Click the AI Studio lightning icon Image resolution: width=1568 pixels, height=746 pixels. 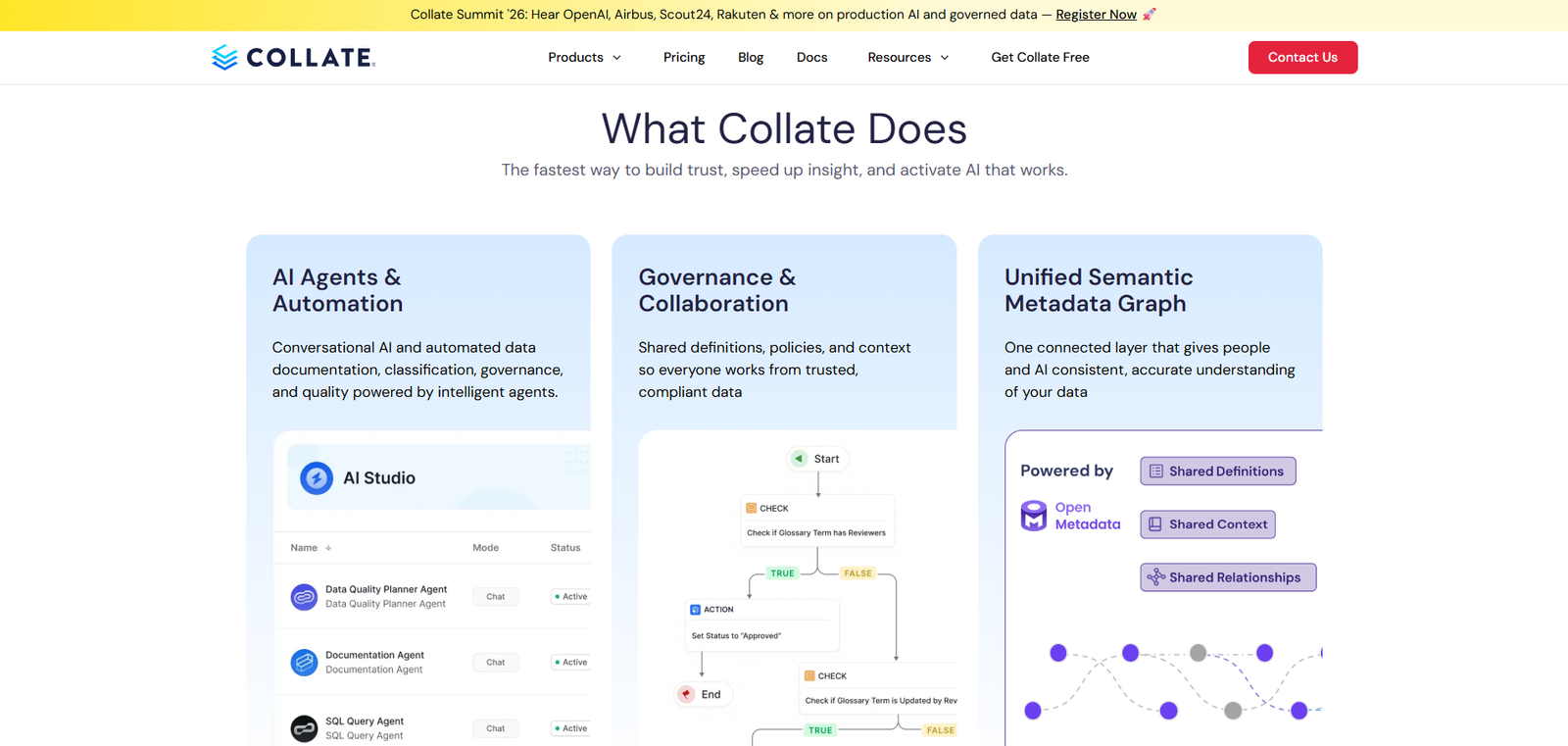(317, 478)
